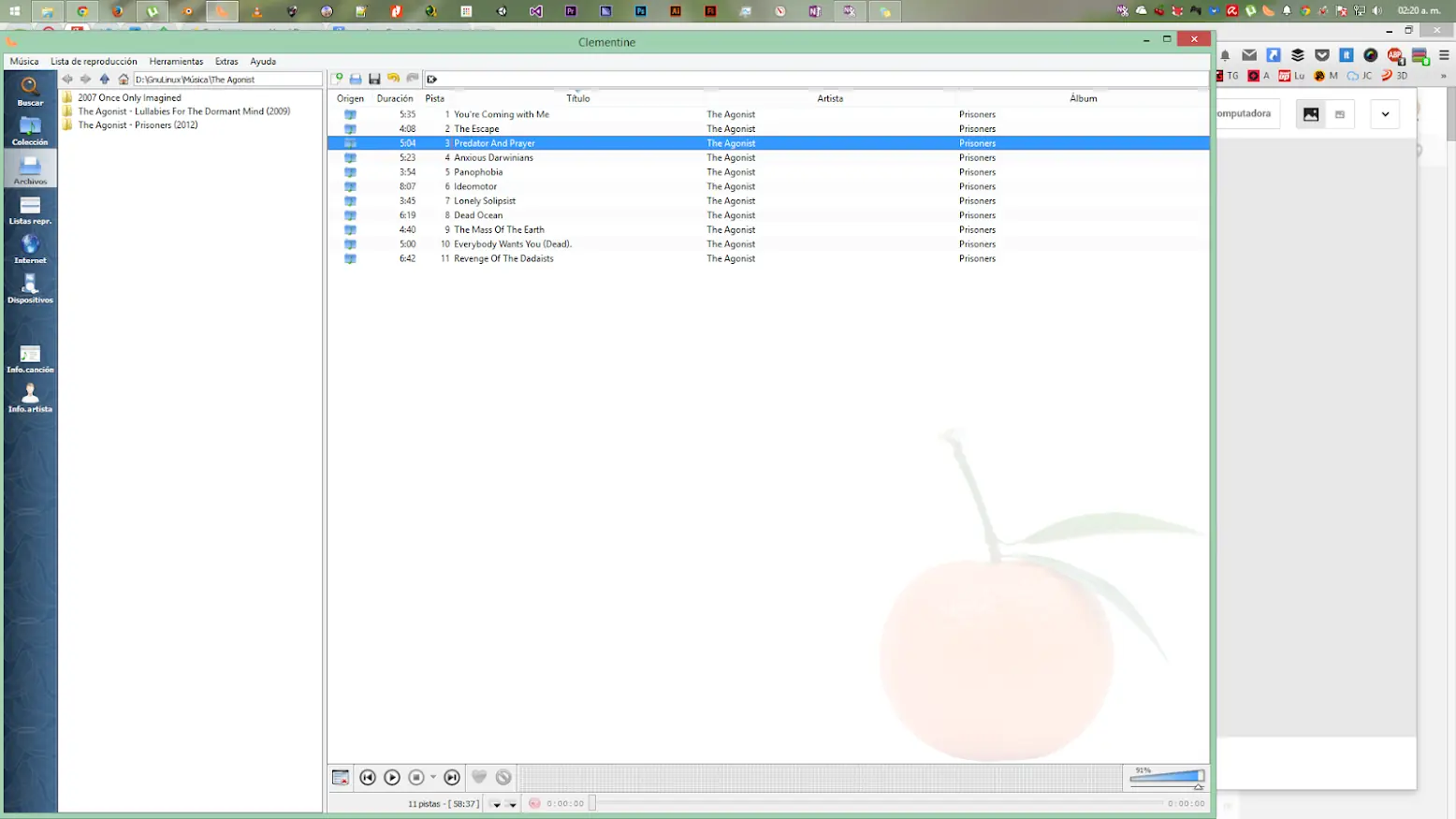Open the Ayuda menu

point(263,61)
